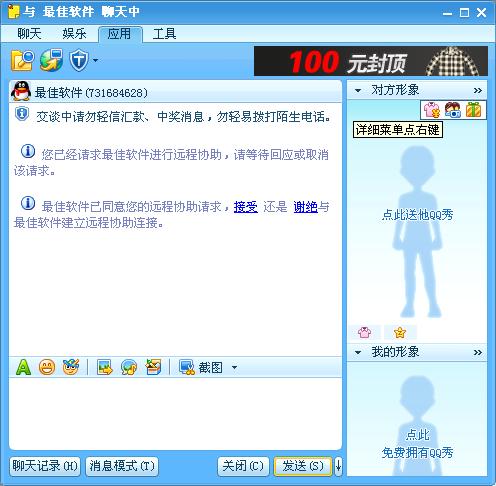Image resolution: width=496 pixels, height=486 pixels.
Task: Click in the message input box
Action: (175, 413)
